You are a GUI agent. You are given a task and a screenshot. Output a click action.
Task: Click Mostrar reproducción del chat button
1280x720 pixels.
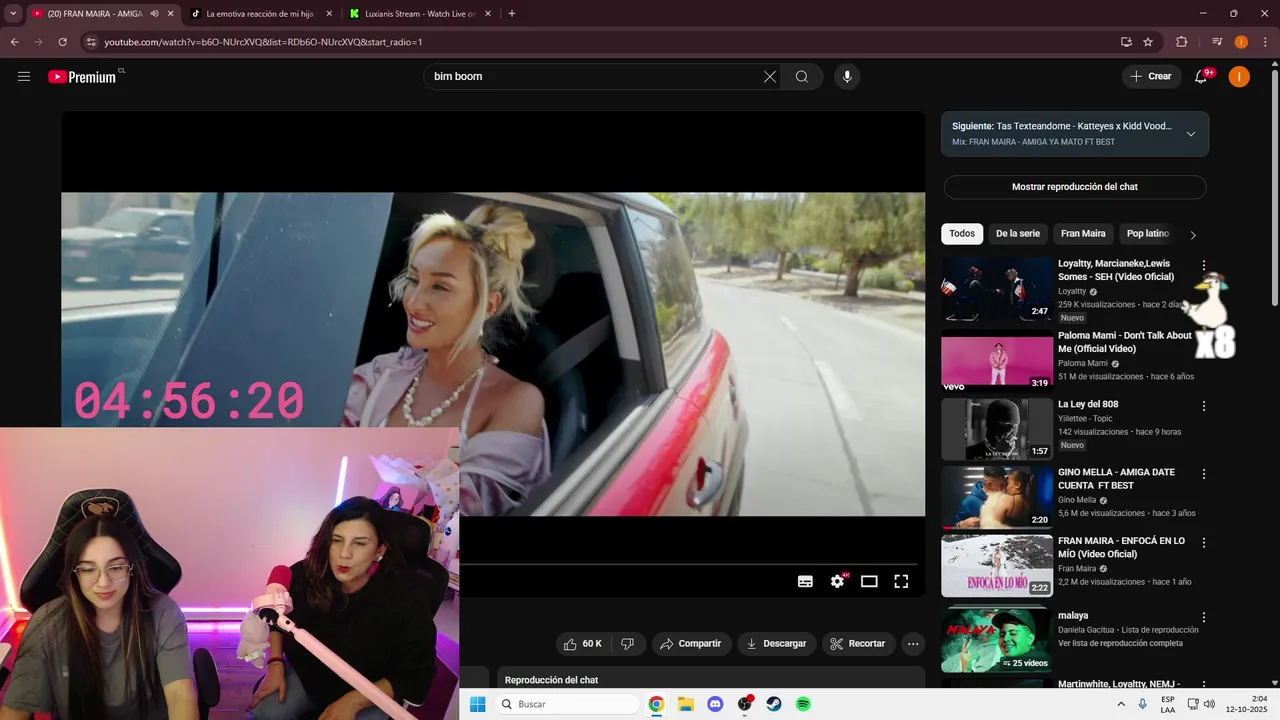coord(1075,187)
